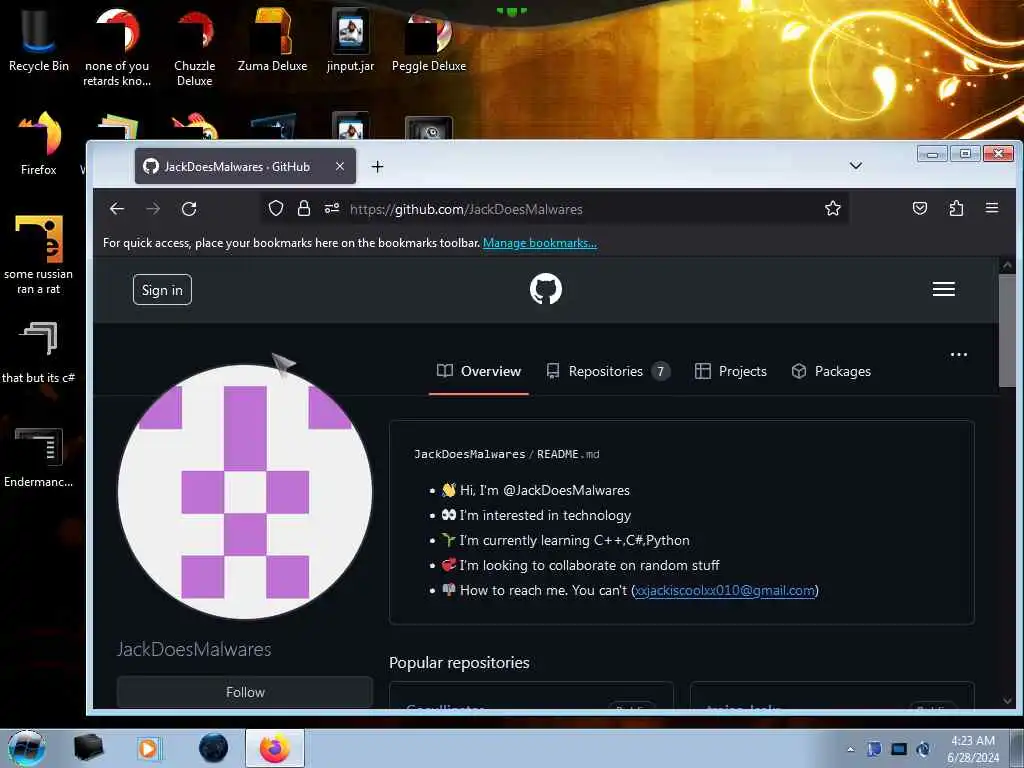Click the Firefox taskbar button
The image size is (1024, 768).
(275, 748)
